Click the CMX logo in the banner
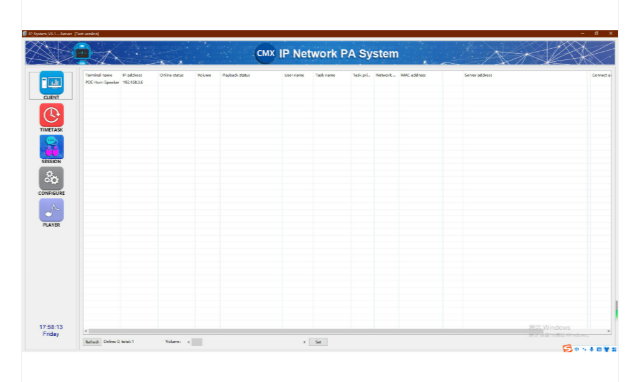 265,53
